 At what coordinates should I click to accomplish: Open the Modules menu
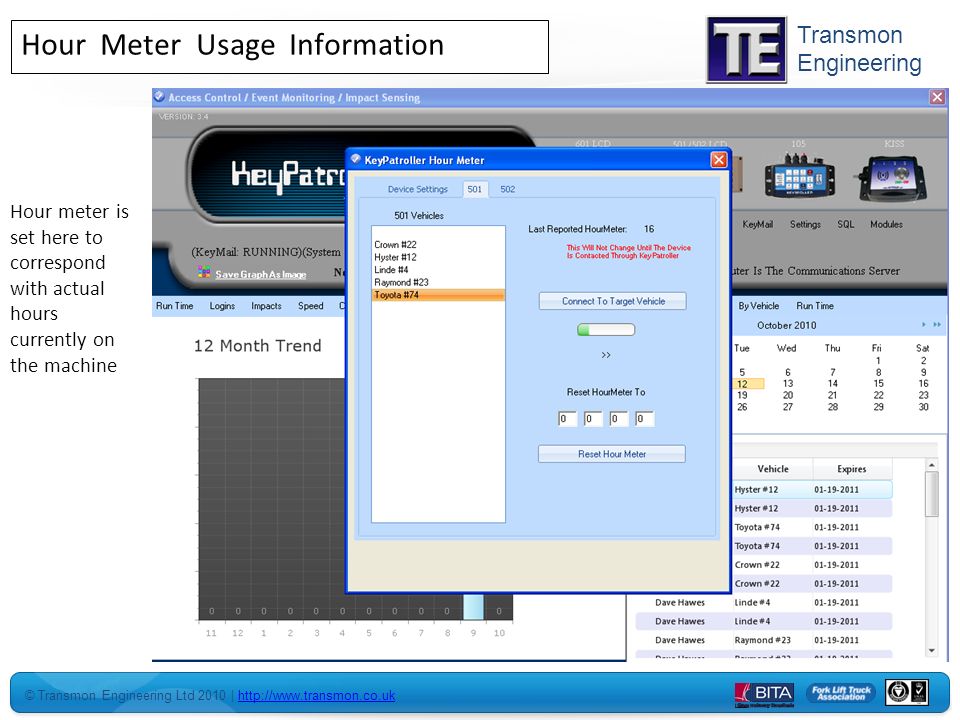tap(887, 224)
